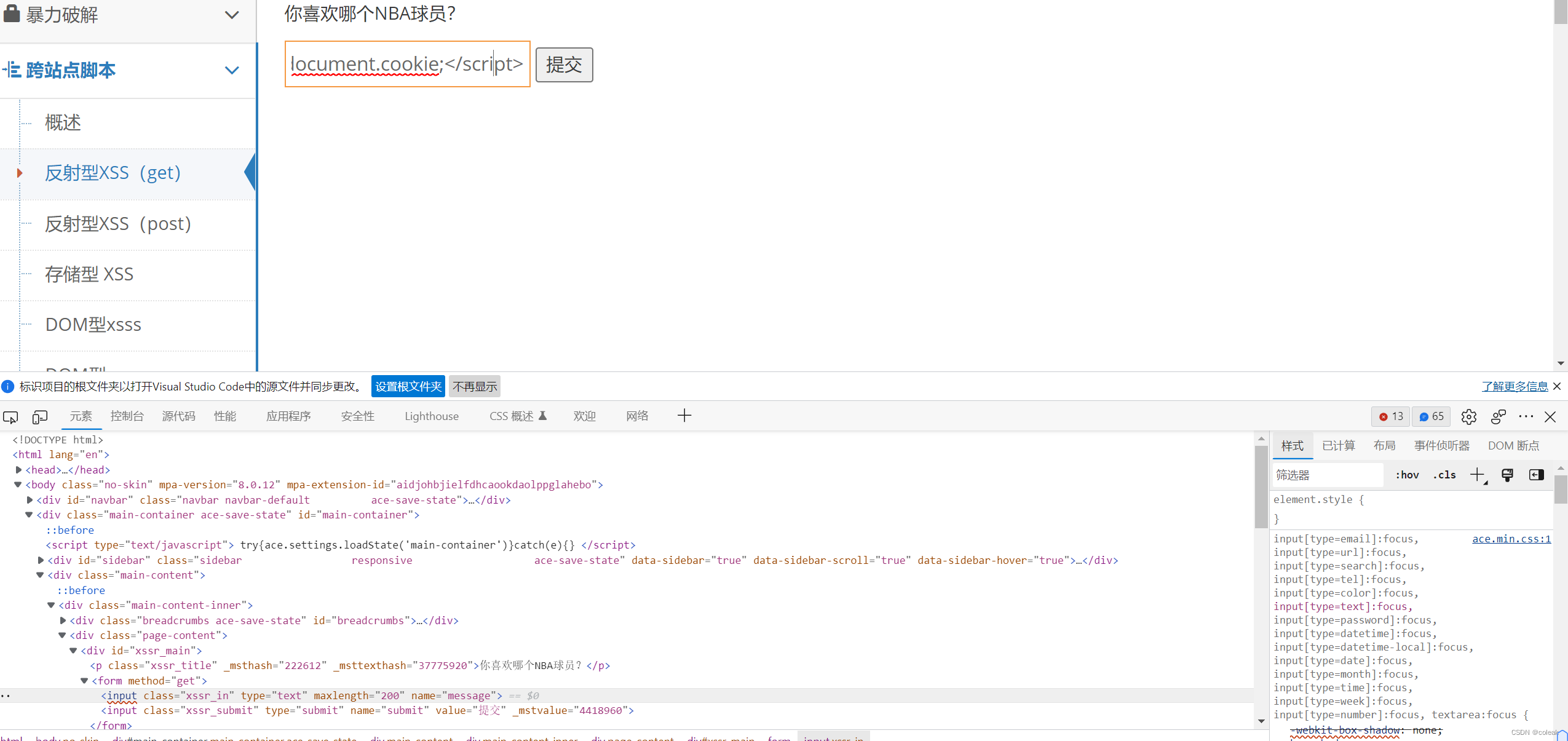The image size is (1568, 741).
Task: Collapse the 跨站点脚本 sidebar section chevron
Action: tap(232, 70)
